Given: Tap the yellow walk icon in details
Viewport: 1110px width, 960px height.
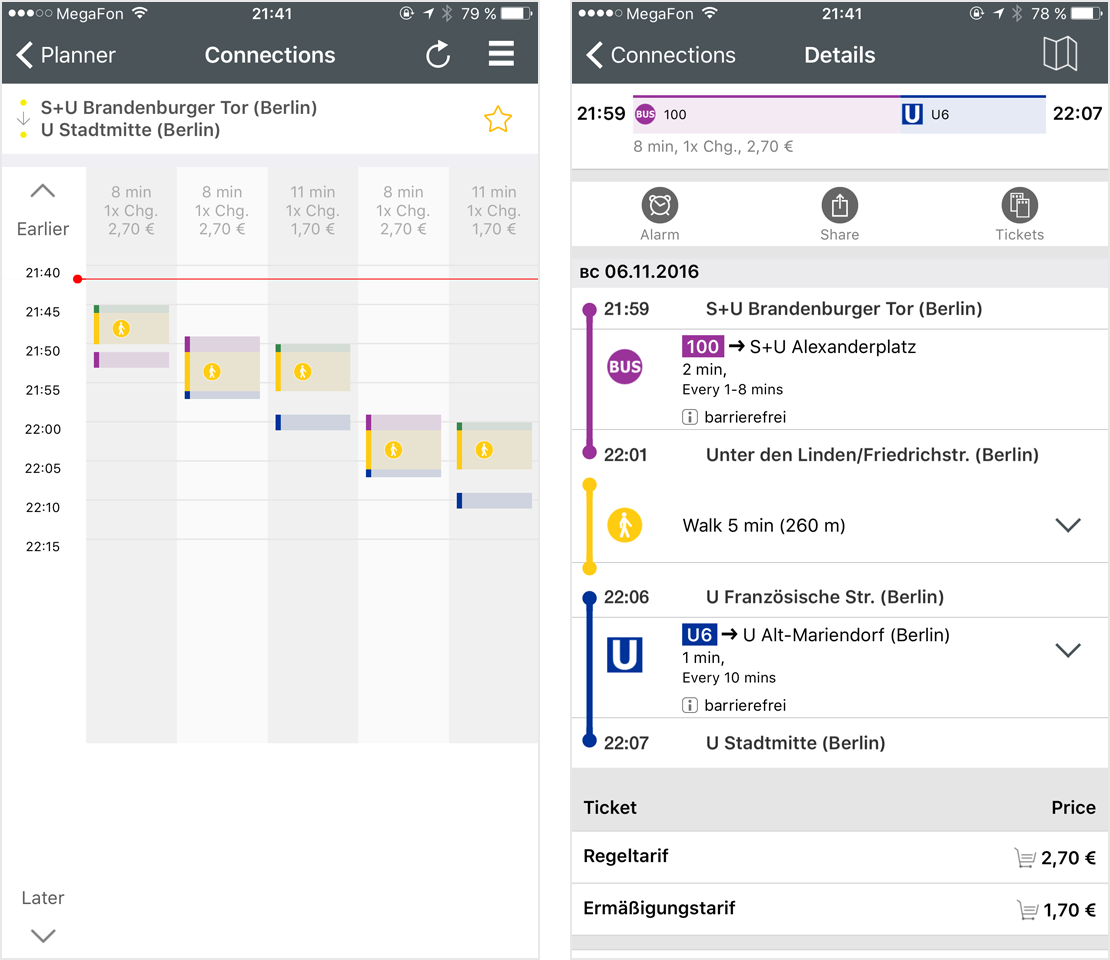Looking at the screenshot, I should click(625, 525).
